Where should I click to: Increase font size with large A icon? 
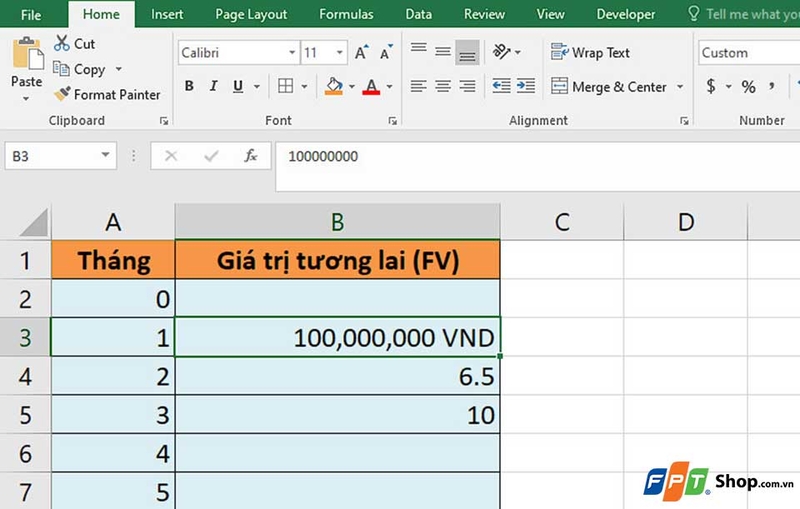tap(361, 52)
